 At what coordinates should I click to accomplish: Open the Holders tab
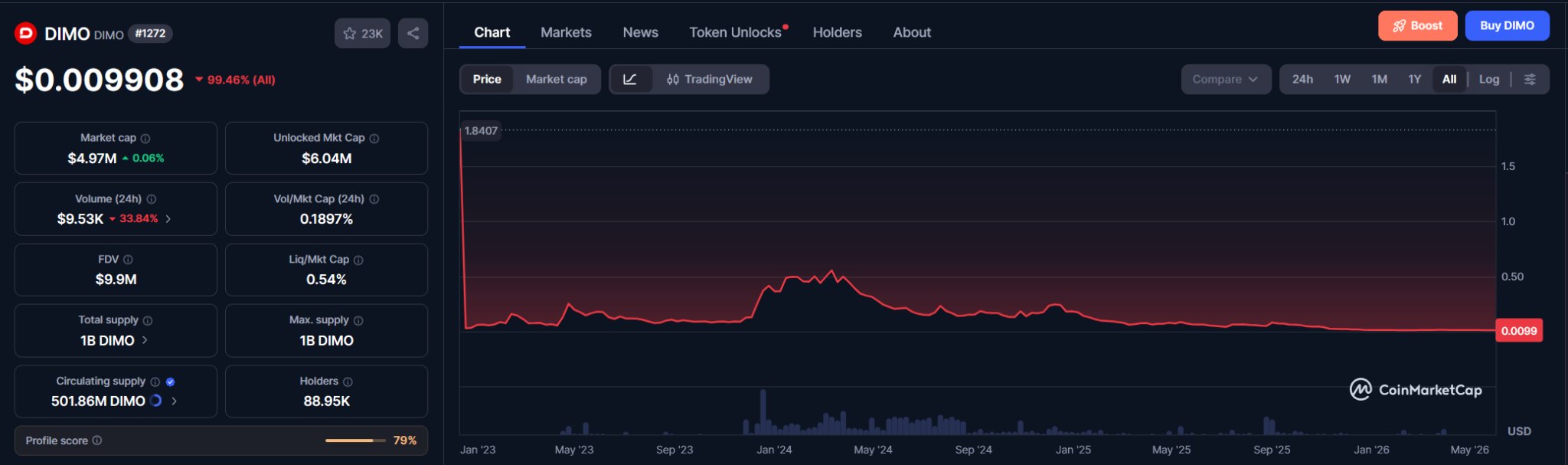(x=837, y=32)
